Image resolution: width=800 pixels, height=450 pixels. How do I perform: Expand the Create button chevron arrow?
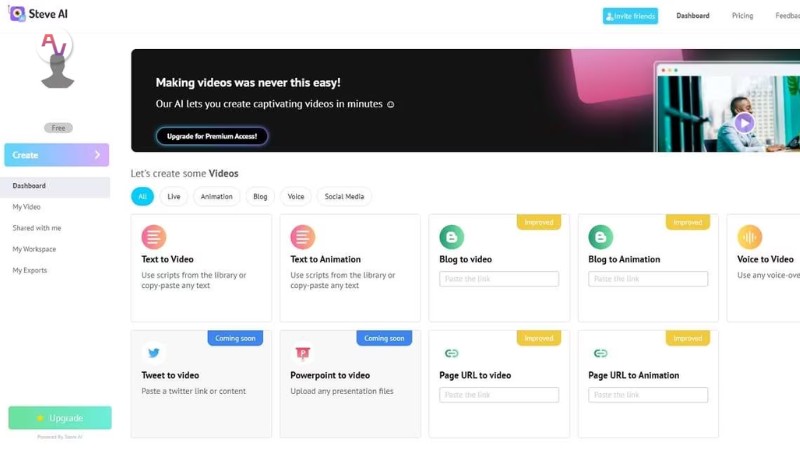tap(97, 155)
